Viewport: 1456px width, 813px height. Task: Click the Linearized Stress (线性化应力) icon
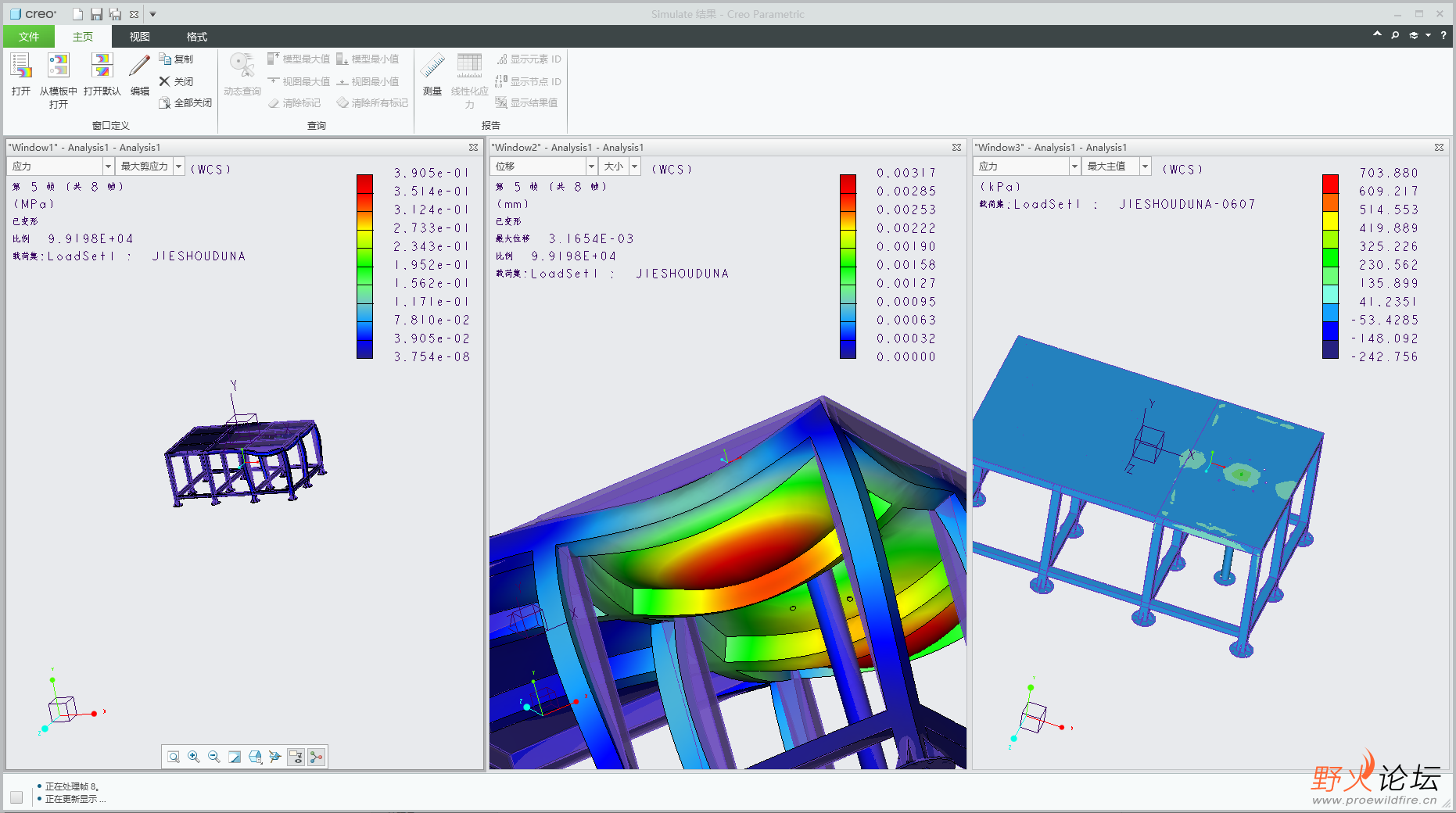tap(469, 66)
